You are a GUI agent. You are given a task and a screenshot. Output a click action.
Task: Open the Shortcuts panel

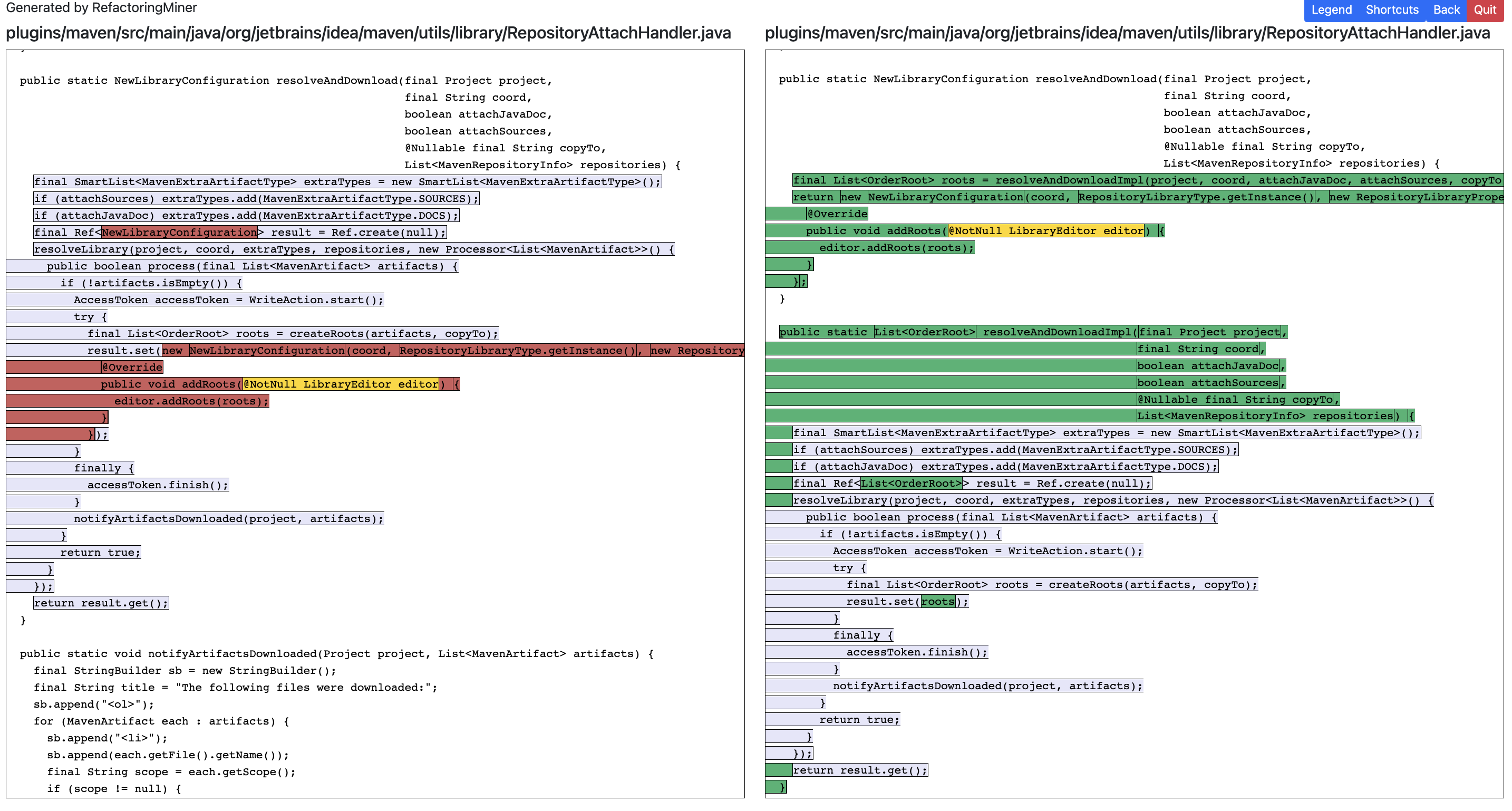click(x=1392, y=9)
